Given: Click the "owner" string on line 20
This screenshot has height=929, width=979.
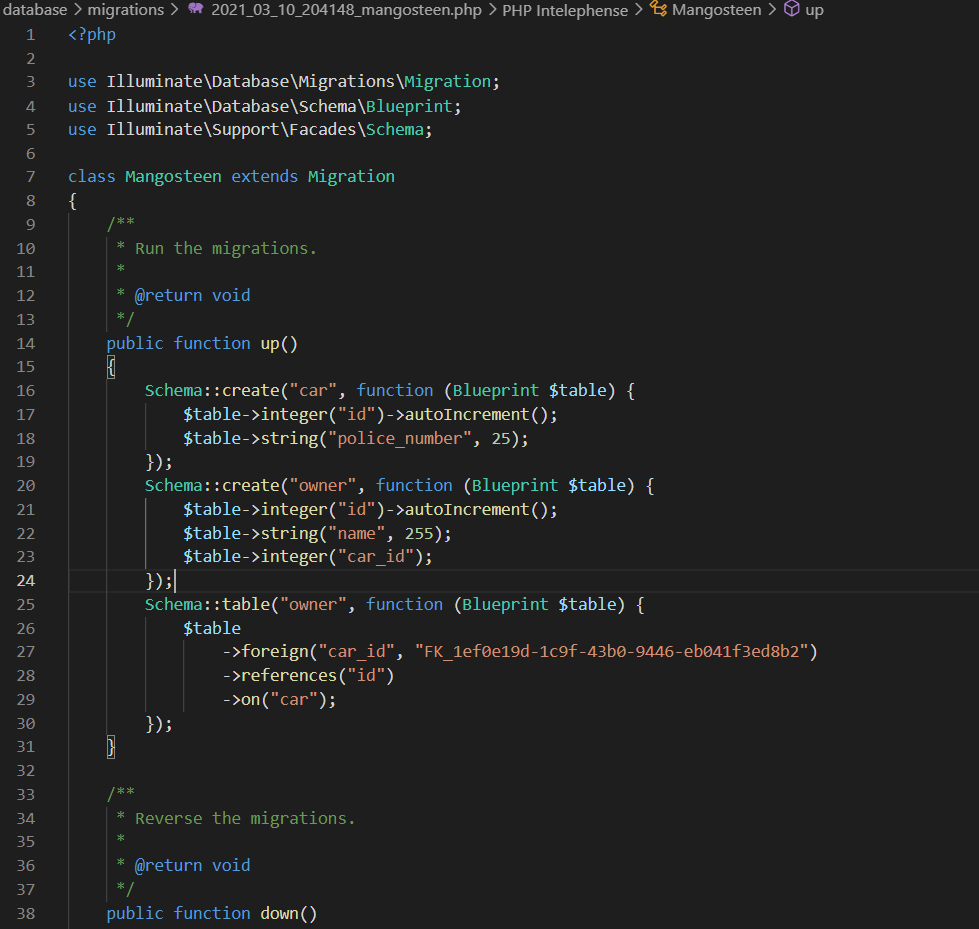Looking at the screenshot, I should pyautogui.click(x=323, y=486).
